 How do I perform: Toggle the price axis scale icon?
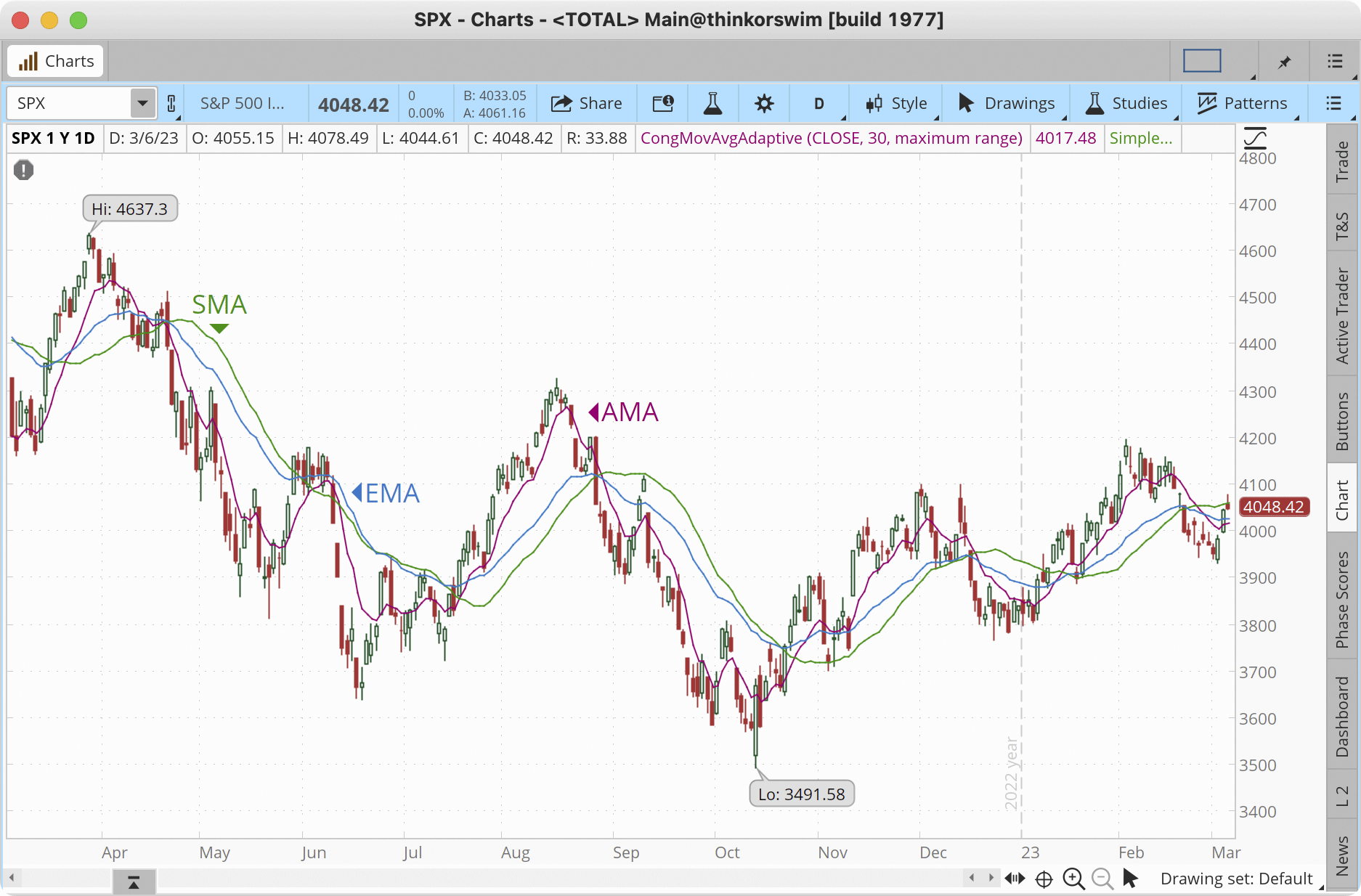tap(1254, 138)
